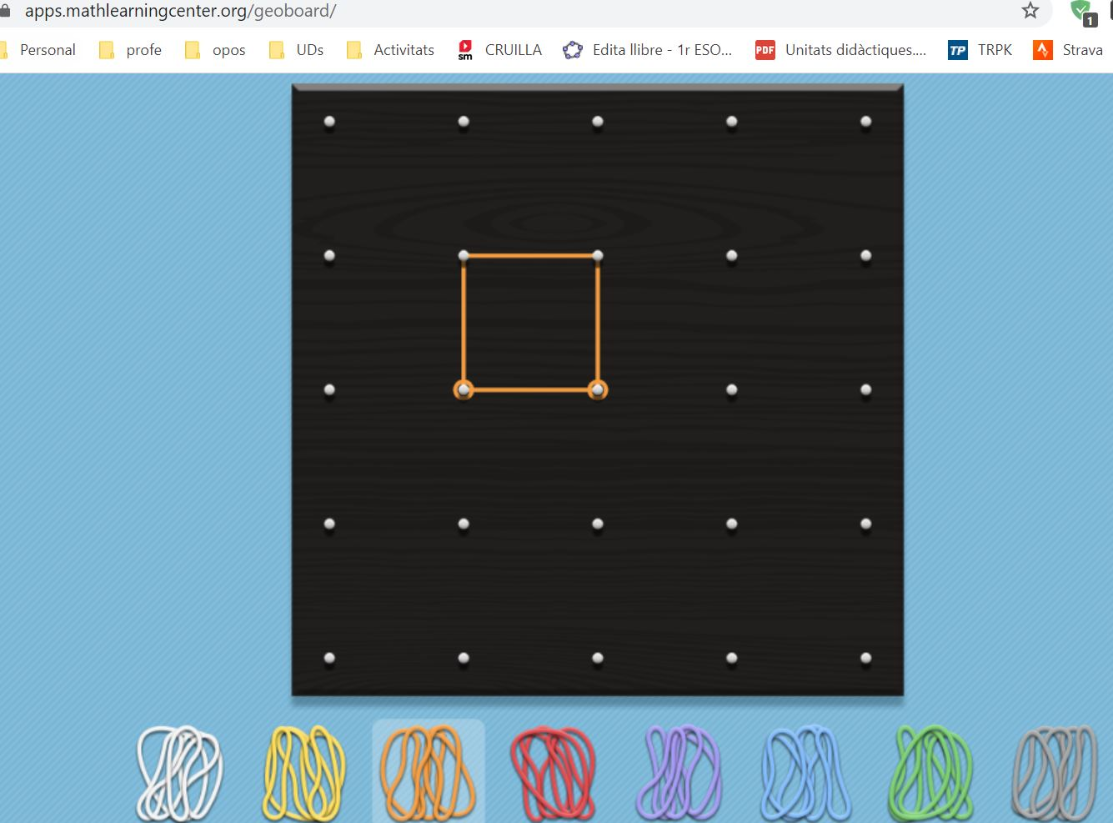The image size is (1113, 823).
Task: Bookmark this page with the star icon
Action: (x=1030, y=11)
